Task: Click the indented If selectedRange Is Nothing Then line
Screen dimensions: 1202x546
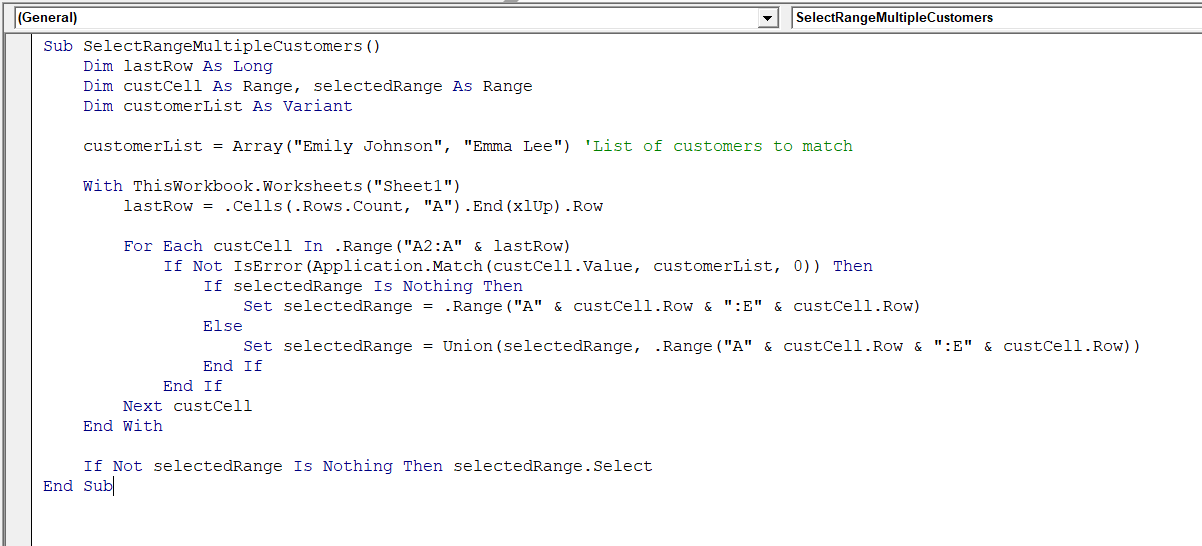Action: coord(363,286)
